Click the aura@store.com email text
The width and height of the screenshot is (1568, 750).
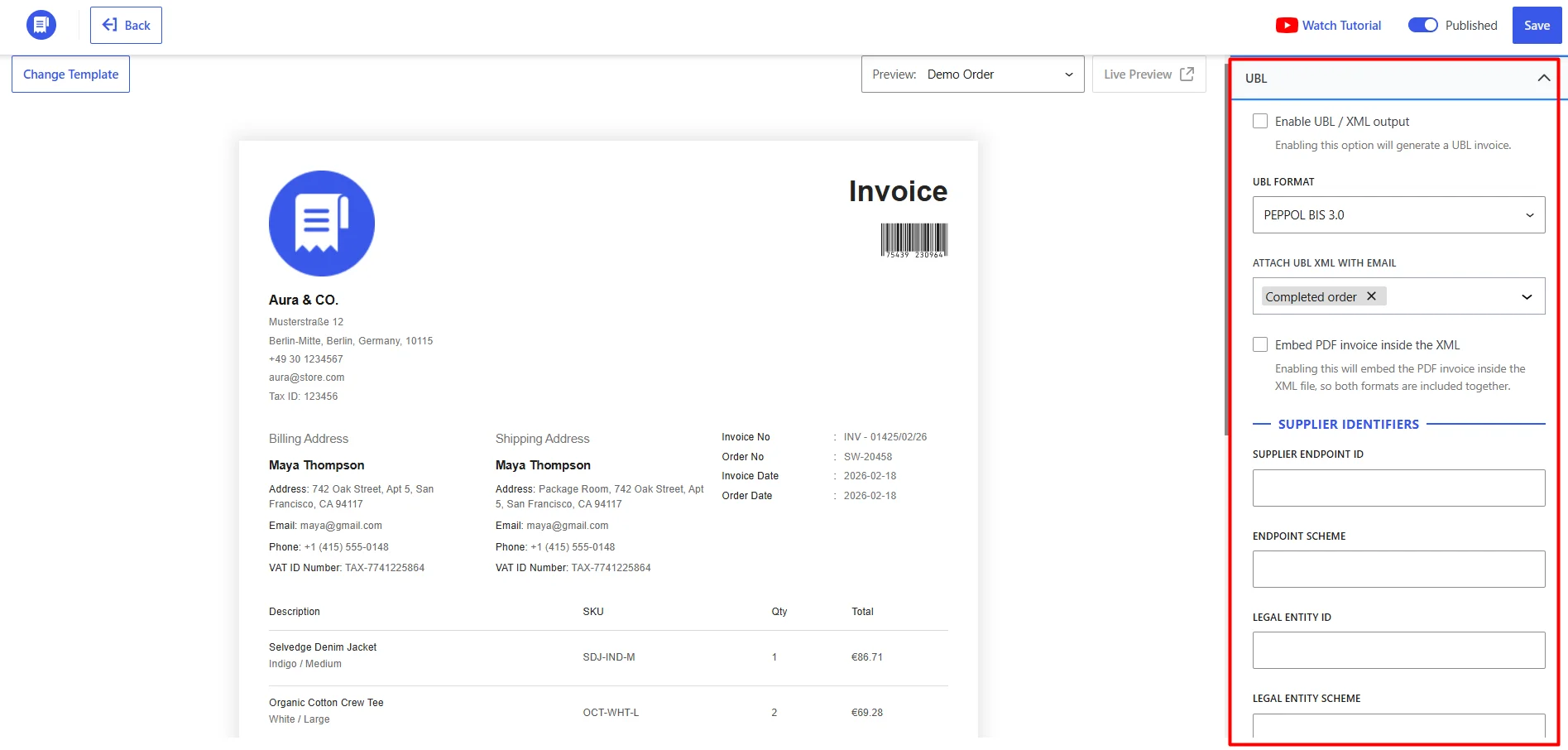tap(306, 377)
